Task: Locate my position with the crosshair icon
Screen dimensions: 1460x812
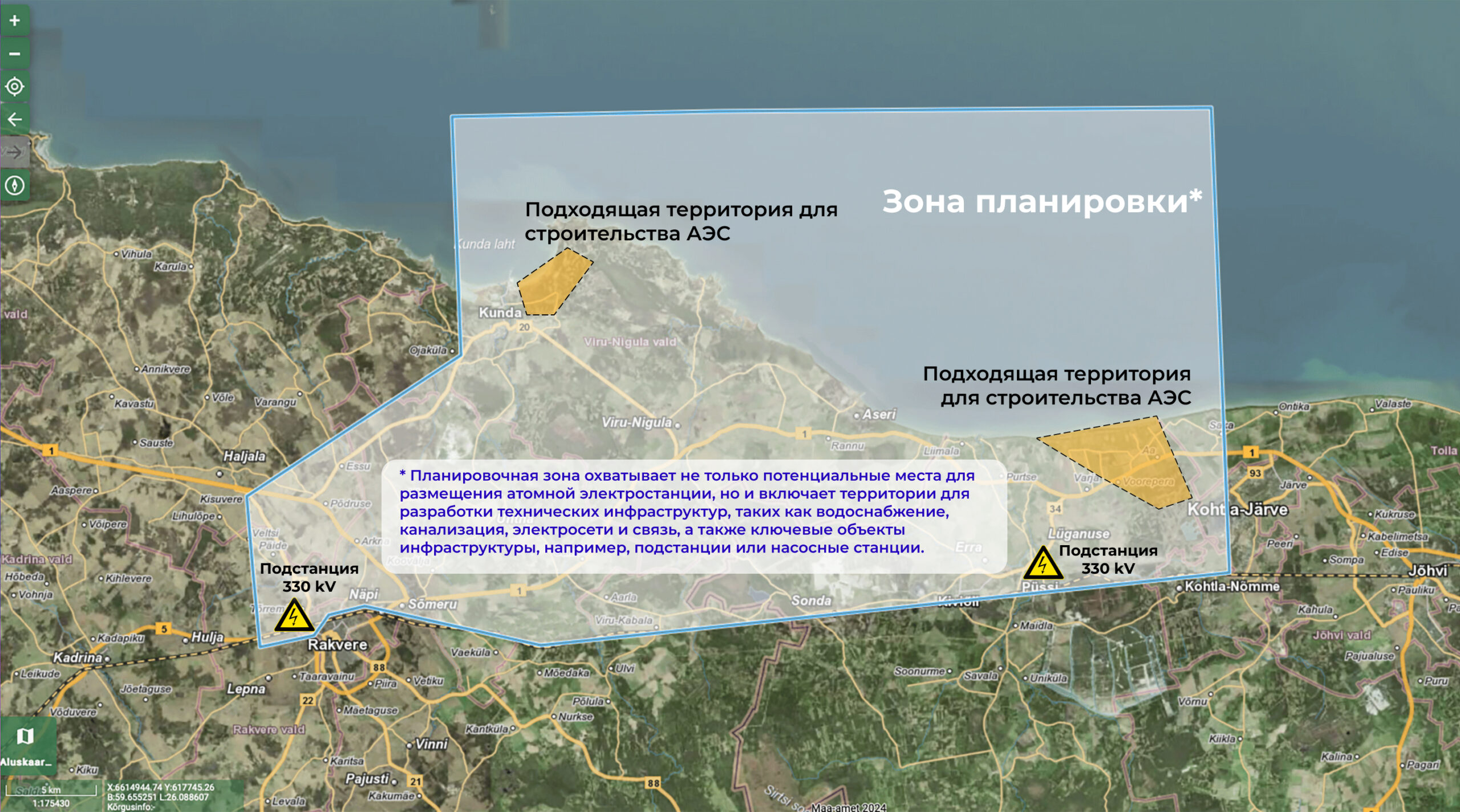Action: pyautogui.click(x=15, y=87)
